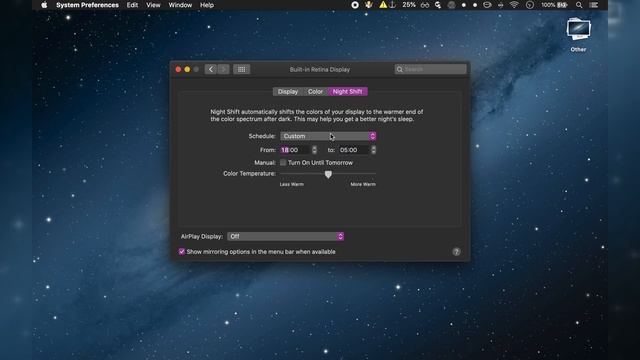Open Notification Center list icon
The image size is (640, 360).
[x=594, y=5]
